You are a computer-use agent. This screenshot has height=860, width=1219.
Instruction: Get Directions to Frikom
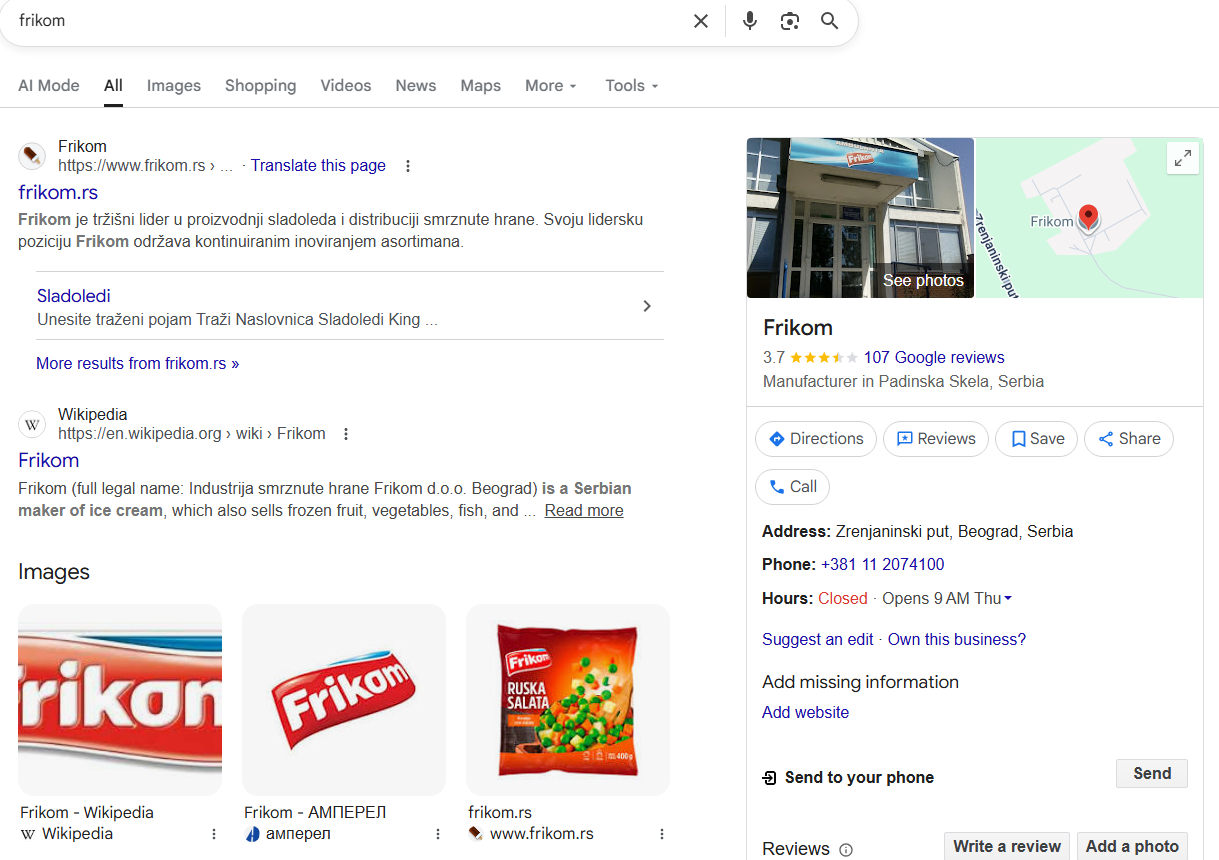(816, 439)
